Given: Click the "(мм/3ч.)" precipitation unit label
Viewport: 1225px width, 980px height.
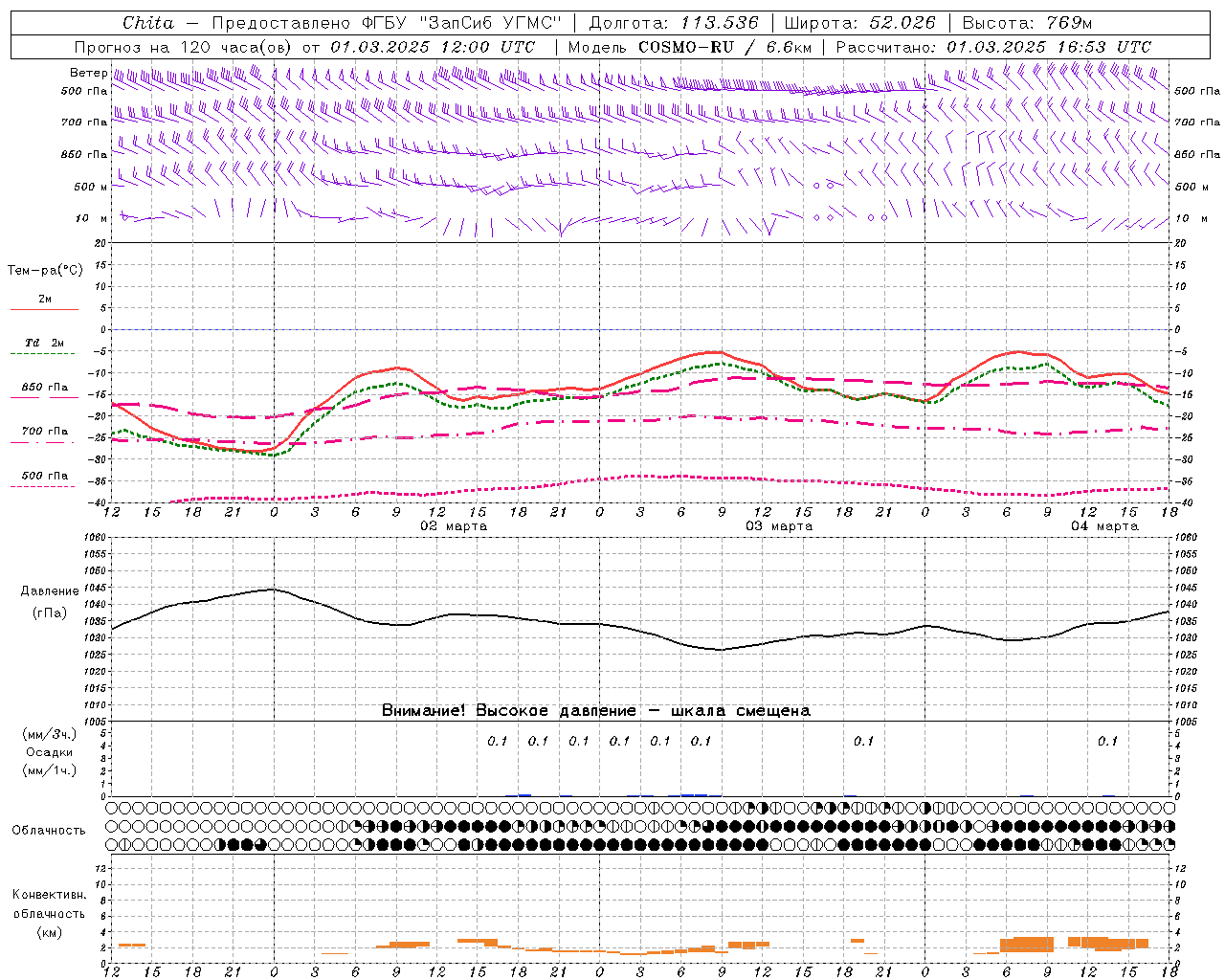Looking at the screenshot, I should pos(49,734).
